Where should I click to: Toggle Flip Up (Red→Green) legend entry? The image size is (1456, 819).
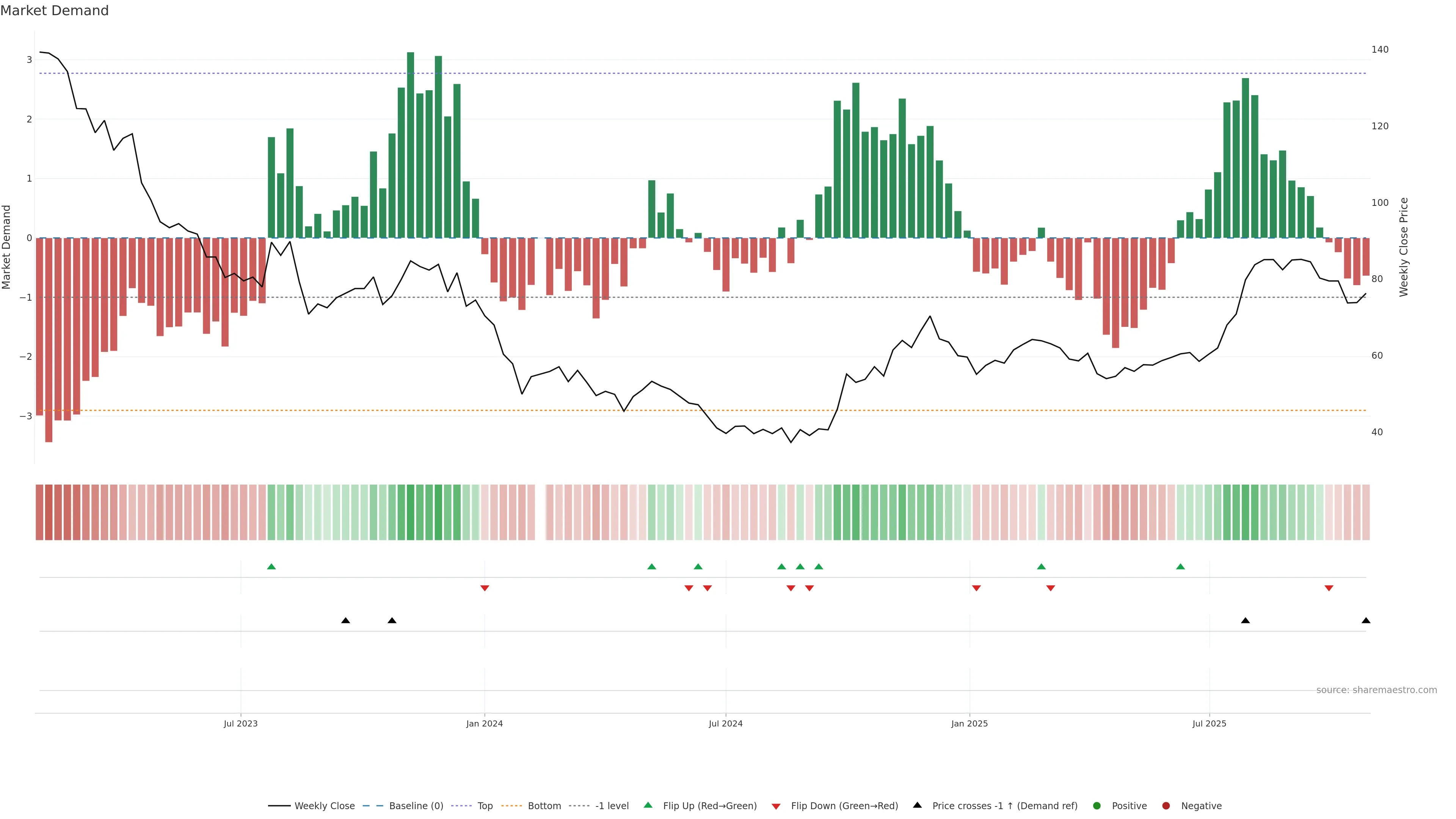click(x=709, y=805)
